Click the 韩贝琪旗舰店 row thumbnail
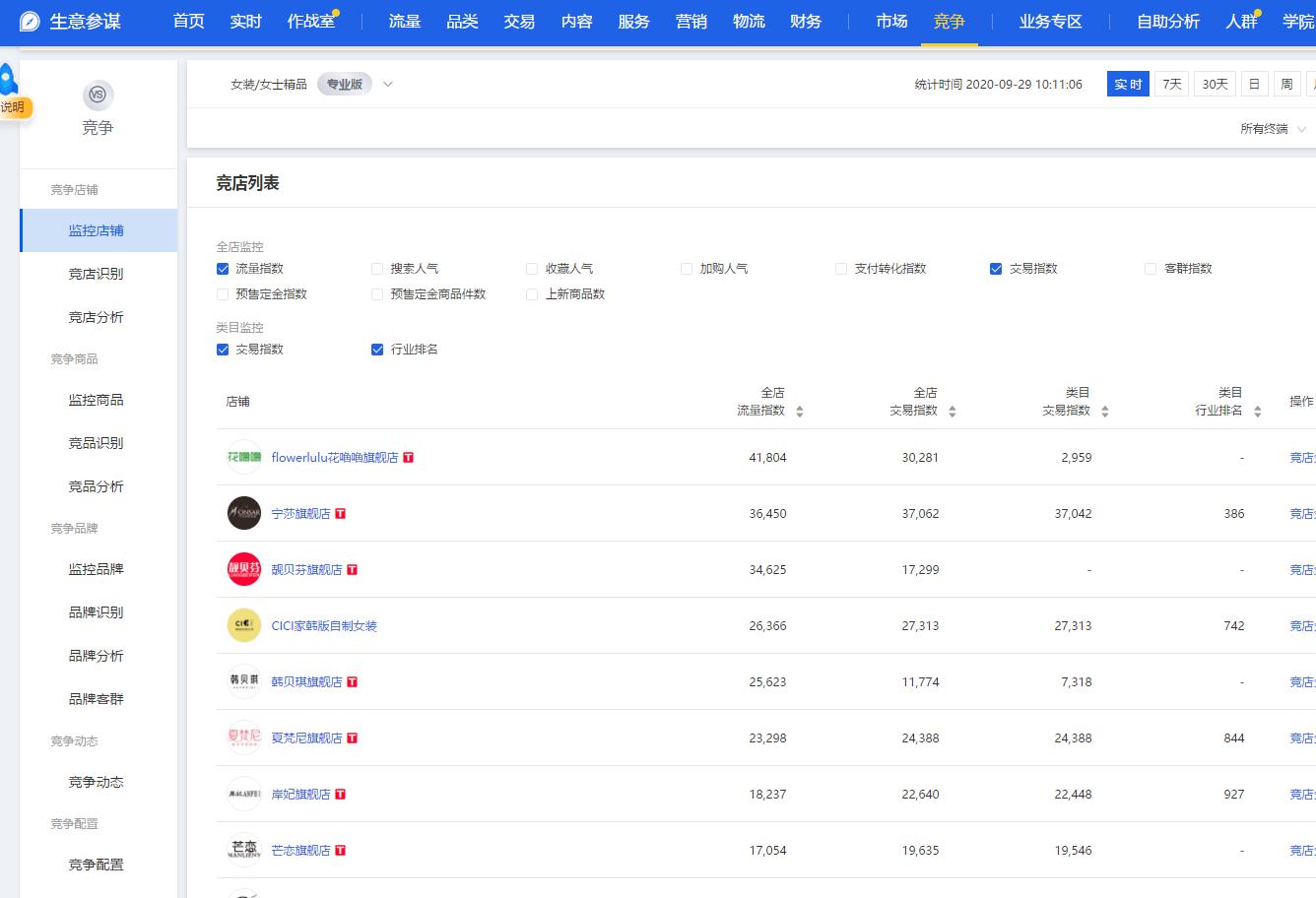1316x898 pixels. coord(243,680)
